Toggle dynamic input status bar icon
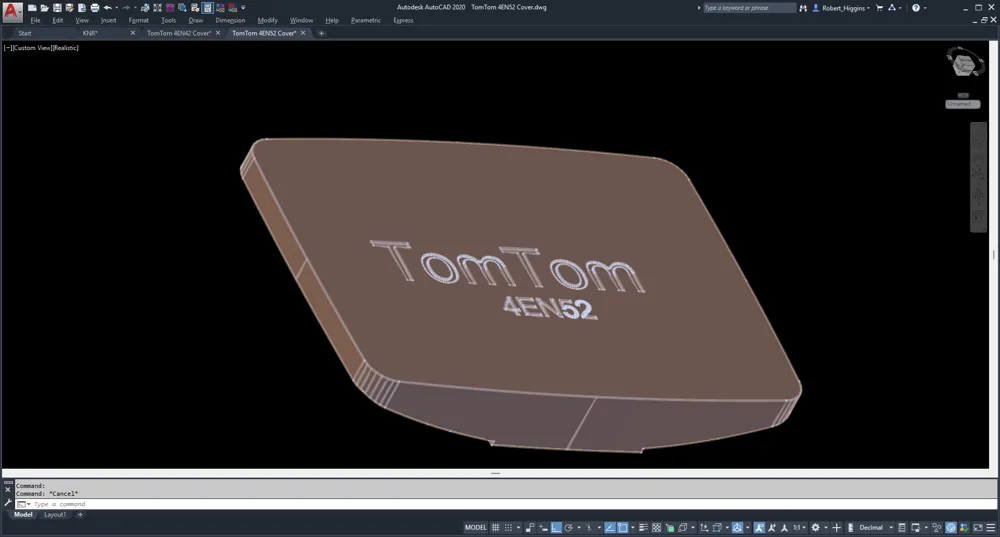This screenshot has height=537, width=1000. 543,527
